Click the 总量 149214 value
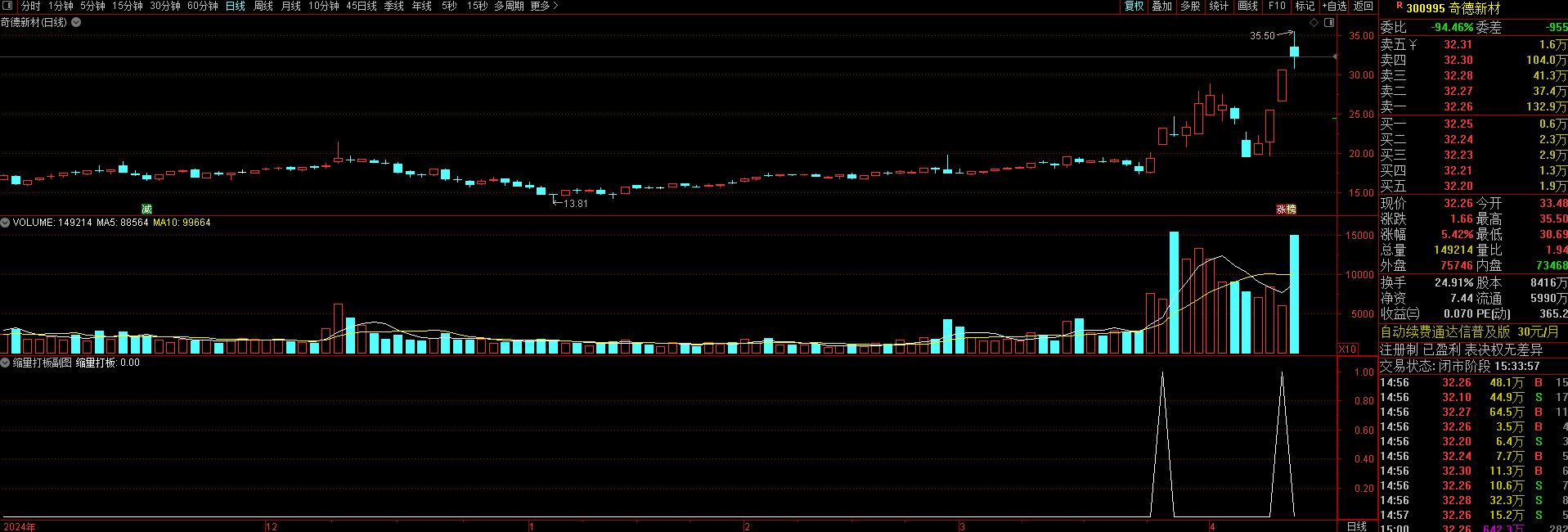 pyautogui.click(x=1453, y=250)
